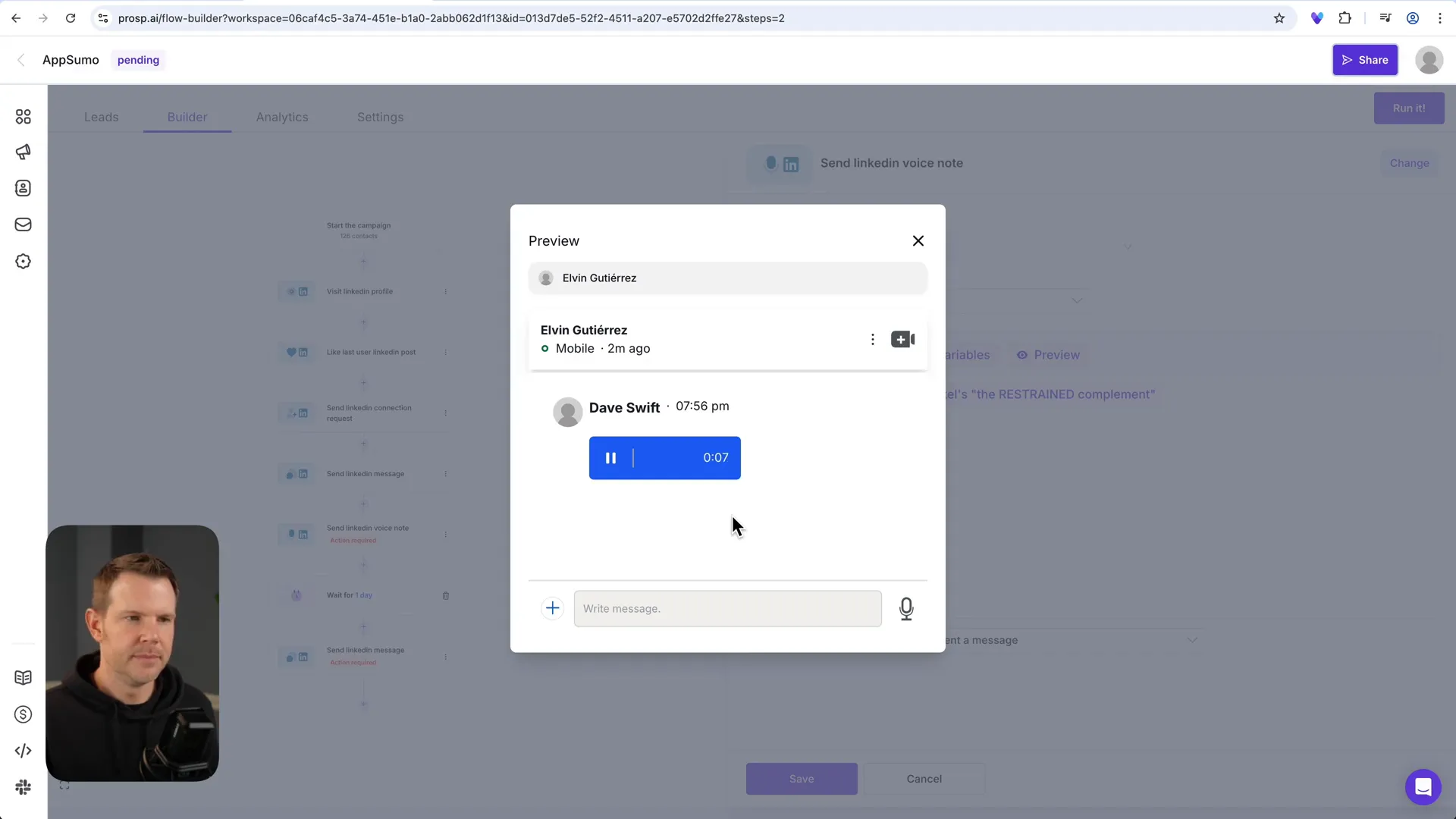The height and width of the screenshot is (819, 1456).
Task: Open options for Visit linkedin profile step
Action: pos(445,291)
